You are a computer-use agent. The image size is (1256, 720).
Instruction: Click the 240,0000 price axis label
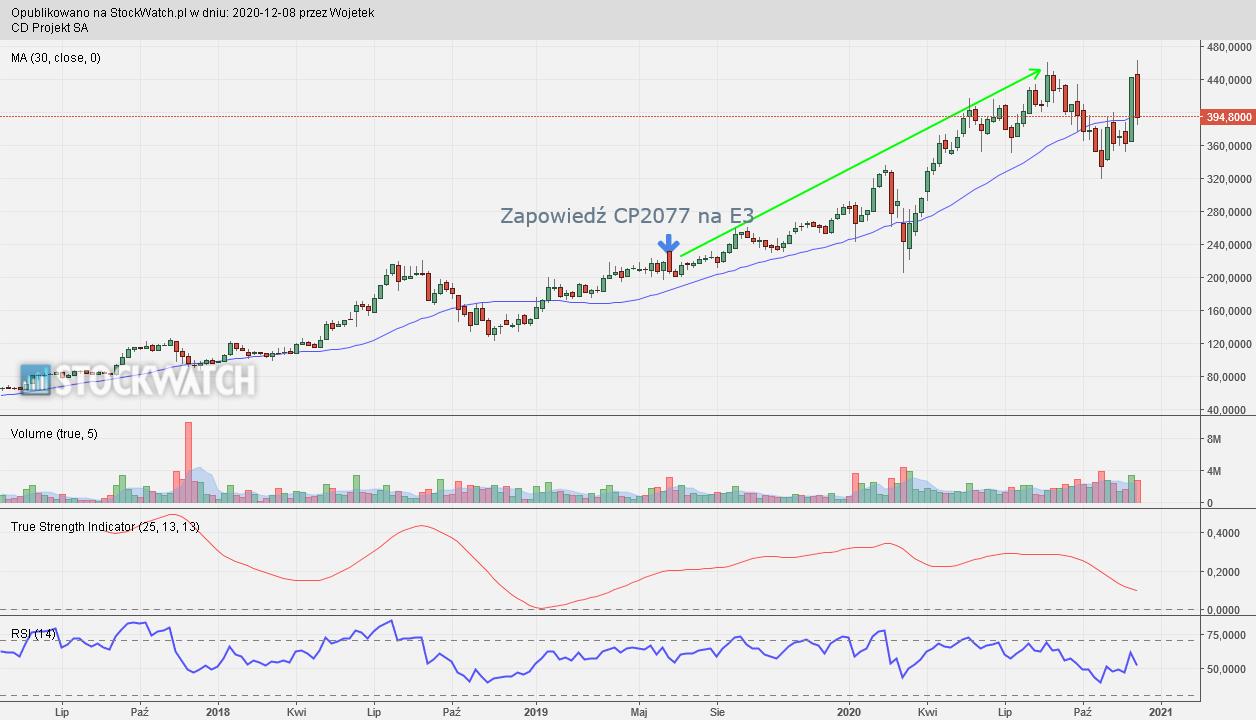pos(1229,245)
